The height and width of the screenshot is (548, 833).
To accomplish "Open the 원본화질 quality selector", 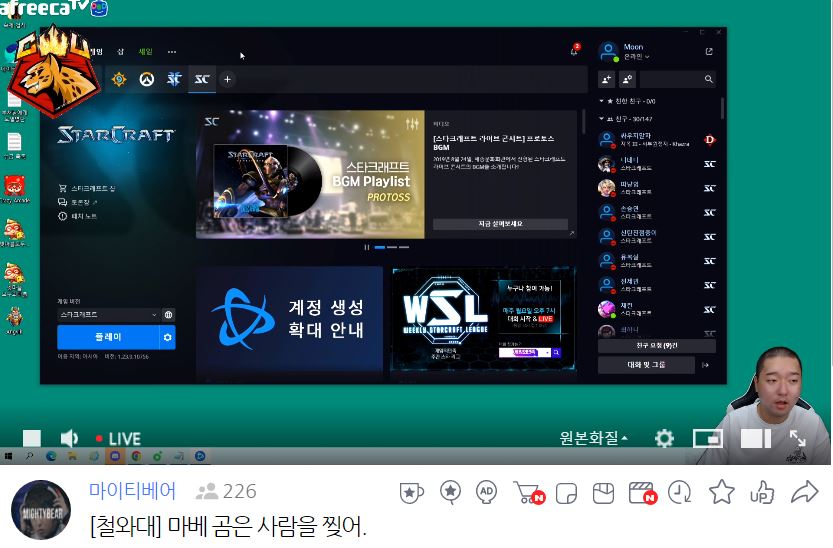I will [593, 438].
